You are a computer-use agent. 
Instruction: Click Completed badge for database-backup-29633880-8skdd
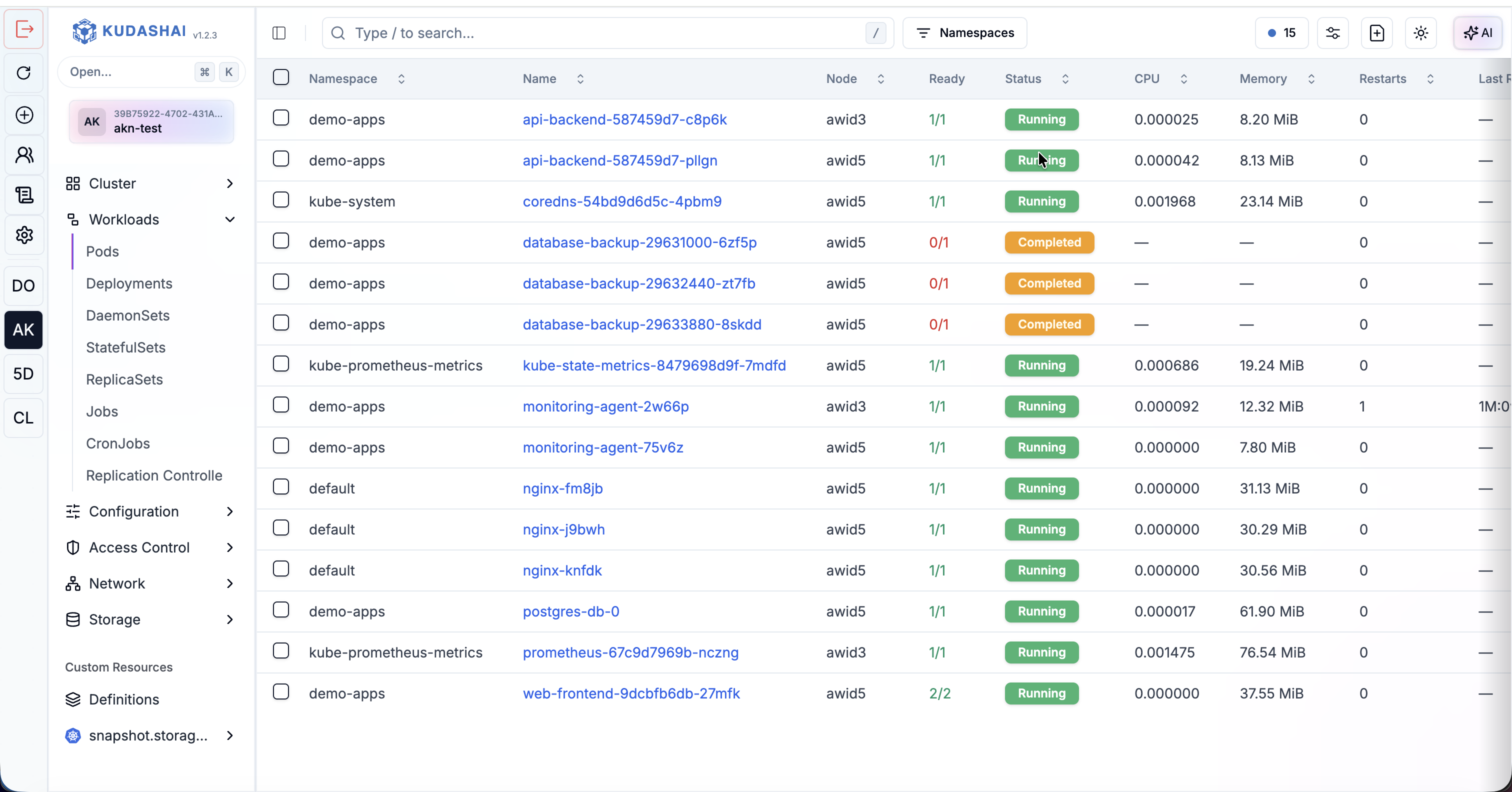tap(1049, 324)
